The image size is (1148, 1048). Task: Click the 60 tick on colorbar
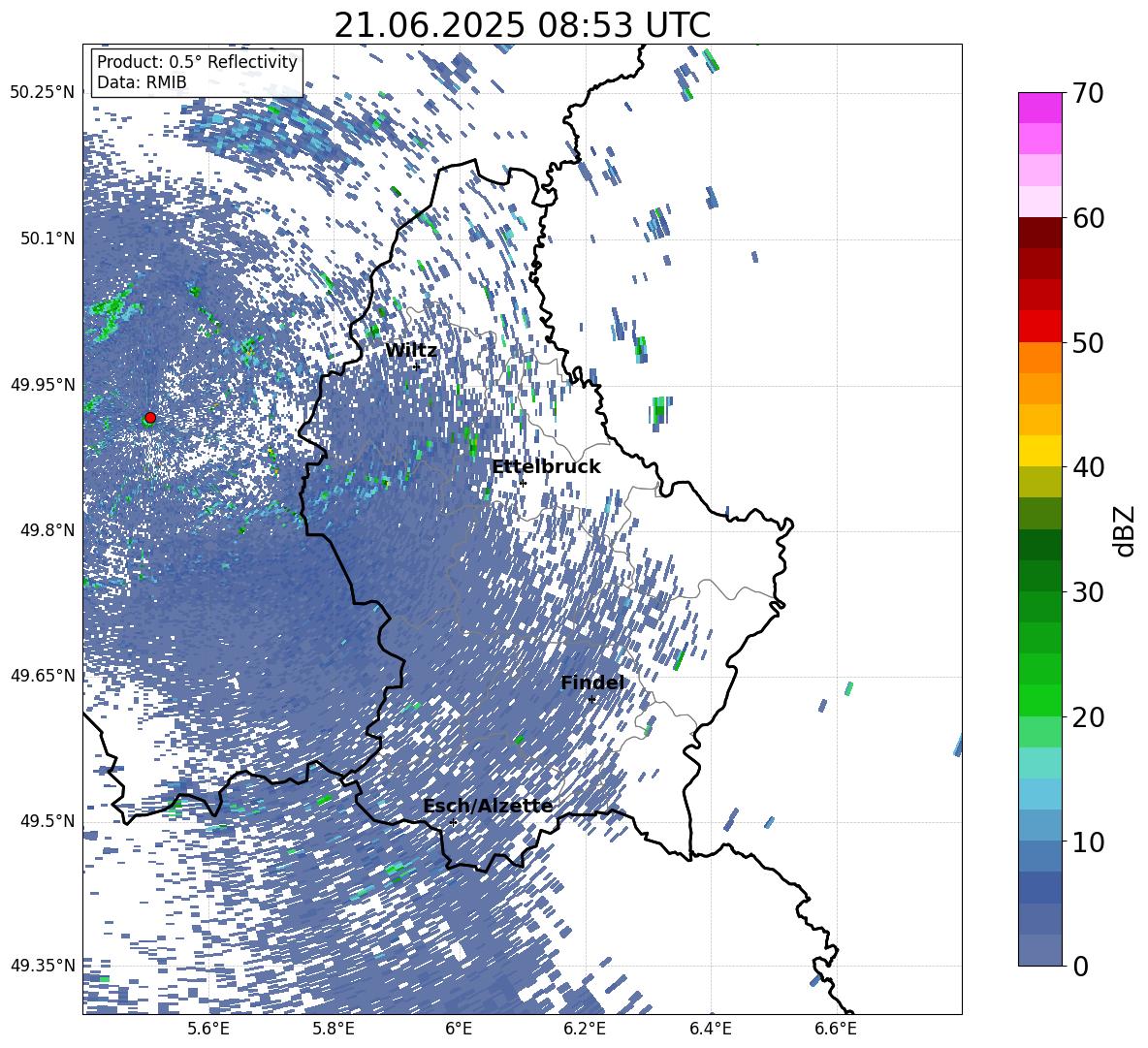pyautogui.click(x=1088, y=218)
